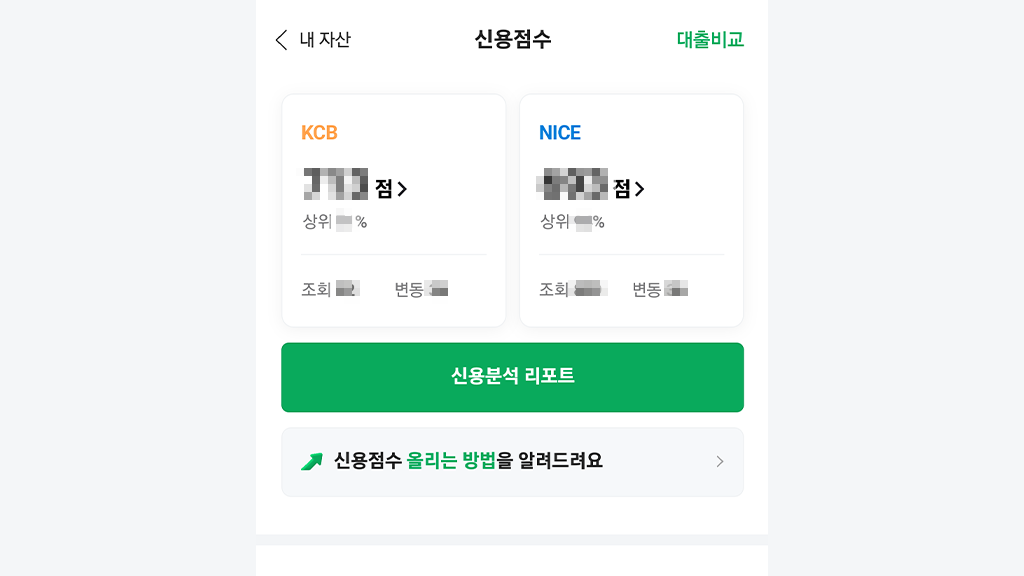Screen dimensions: 1024x576
Task: Select the NICE card panel
Action: tap(631, 210)
